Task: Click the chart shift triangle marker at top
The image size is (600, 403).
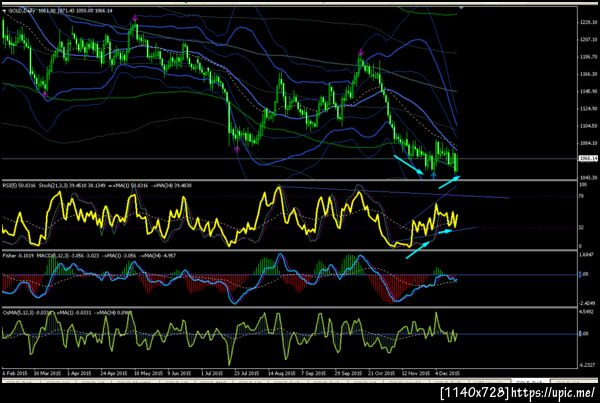Action: 461,8
